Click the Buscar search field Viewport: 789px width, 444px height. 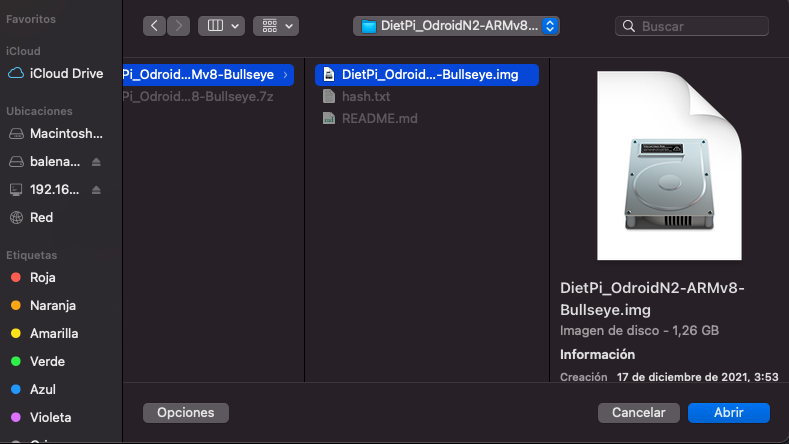coord(691,26)
